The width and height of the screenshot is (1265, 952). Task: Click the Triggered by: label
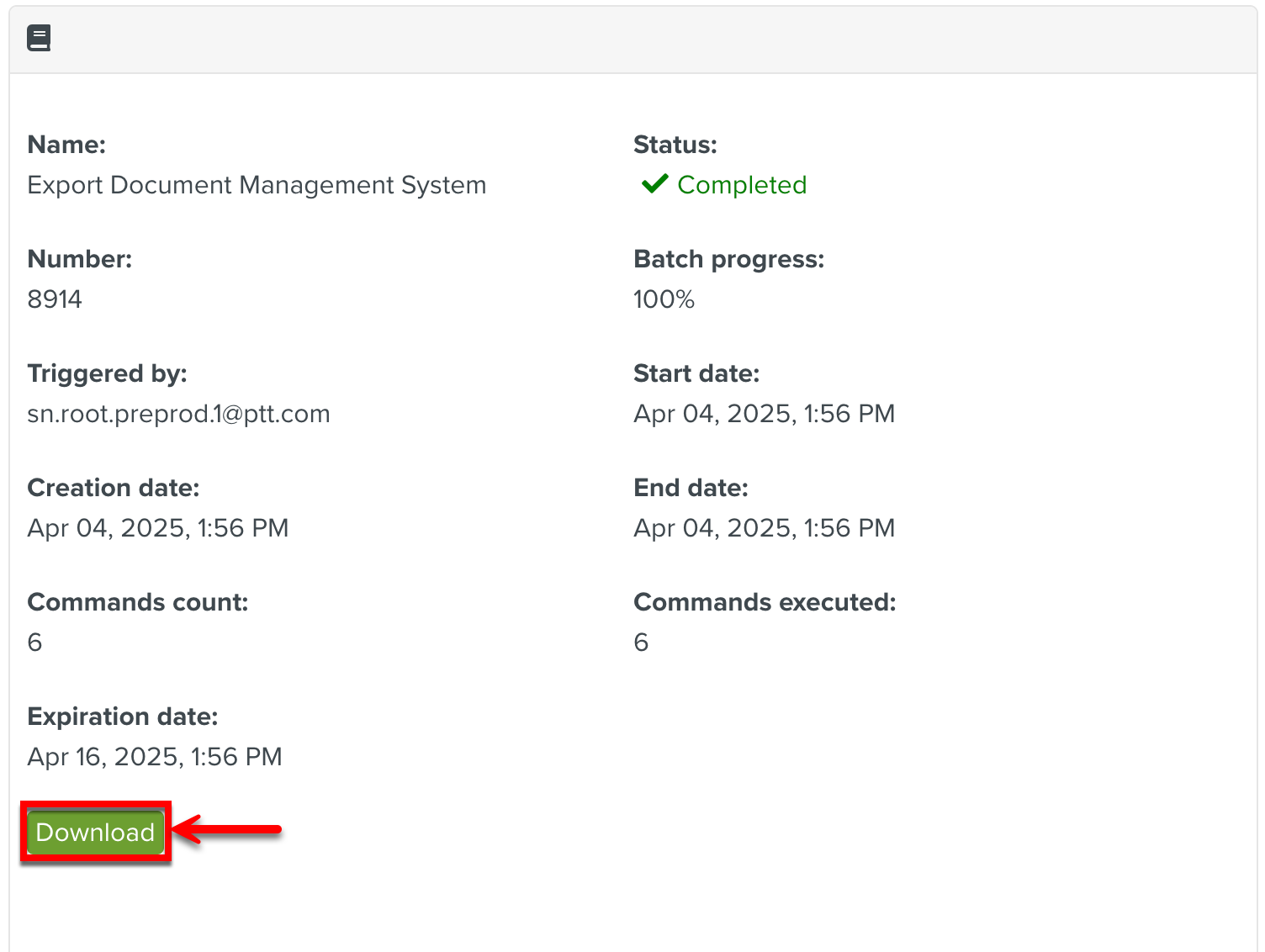click(107, 373)
